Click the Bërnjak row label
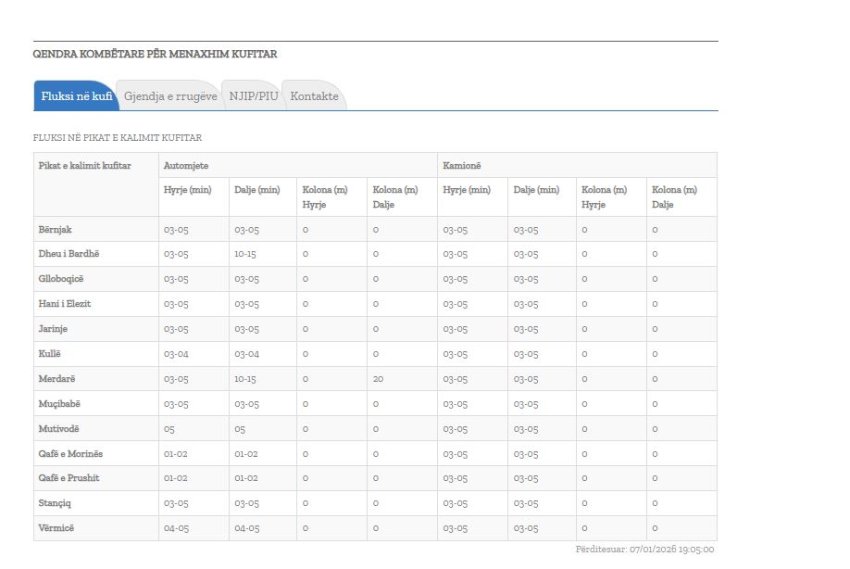 56,229
